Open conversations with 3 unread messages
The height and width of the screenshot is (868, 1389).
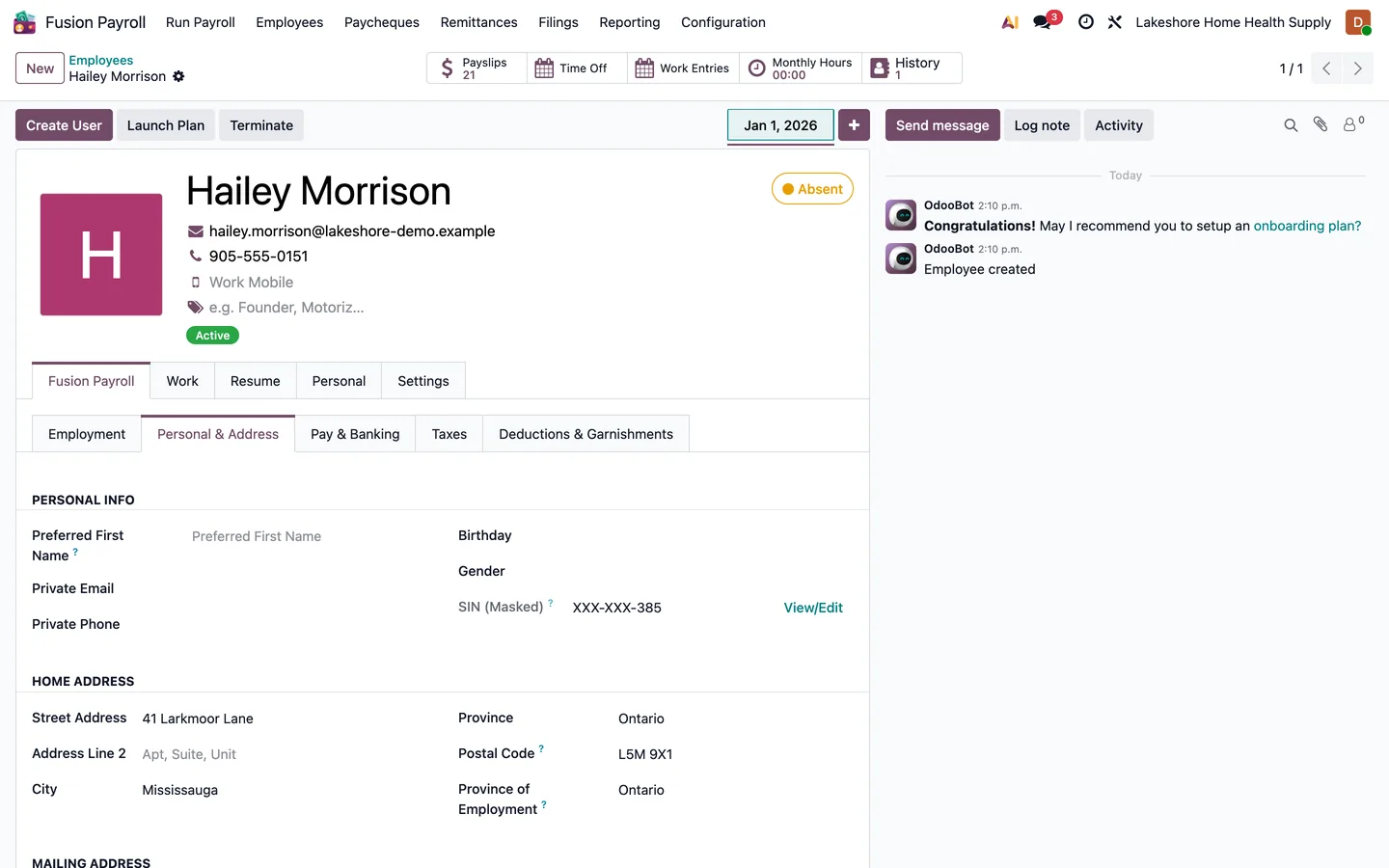click(x=1046, y=21)
